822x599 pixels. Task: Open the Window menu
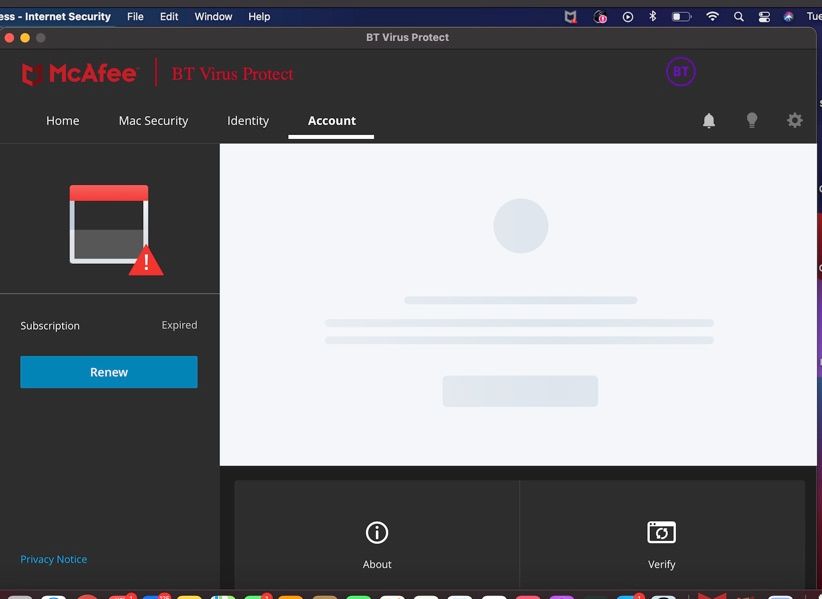(213, 17)
